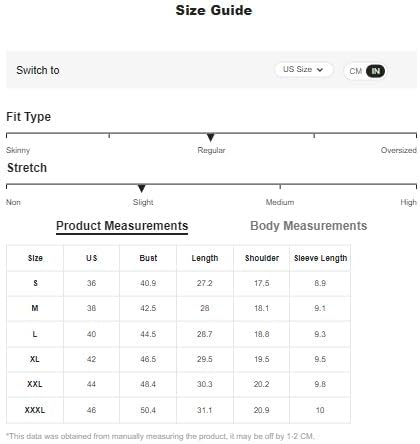Image resolution: width=420 pixels, height=444 pixels.
Task: Select the Product Measurements tab
Action: (x=122, y=226)
